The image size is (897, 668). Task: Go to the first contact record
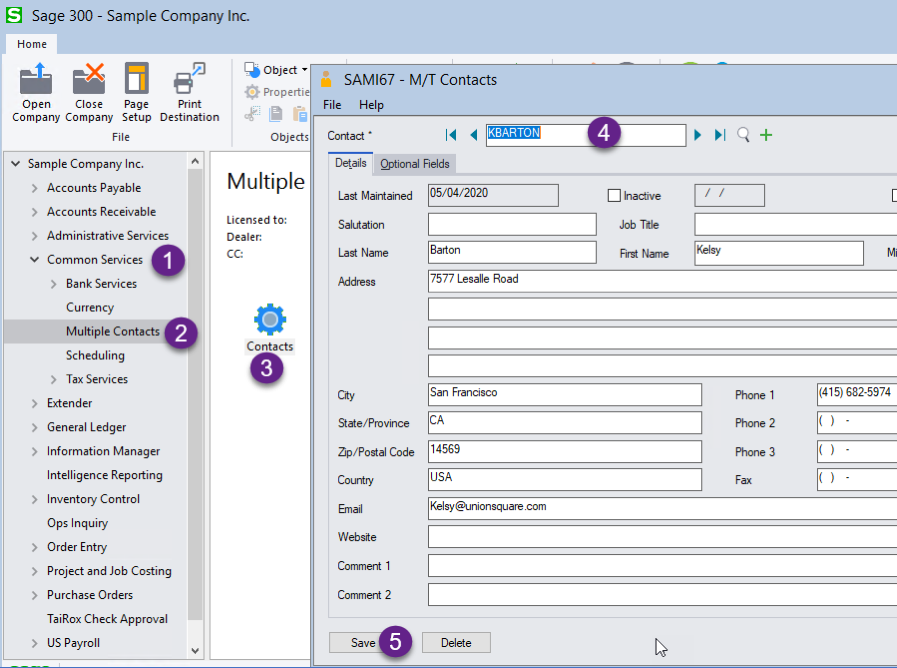coord(451,135)
